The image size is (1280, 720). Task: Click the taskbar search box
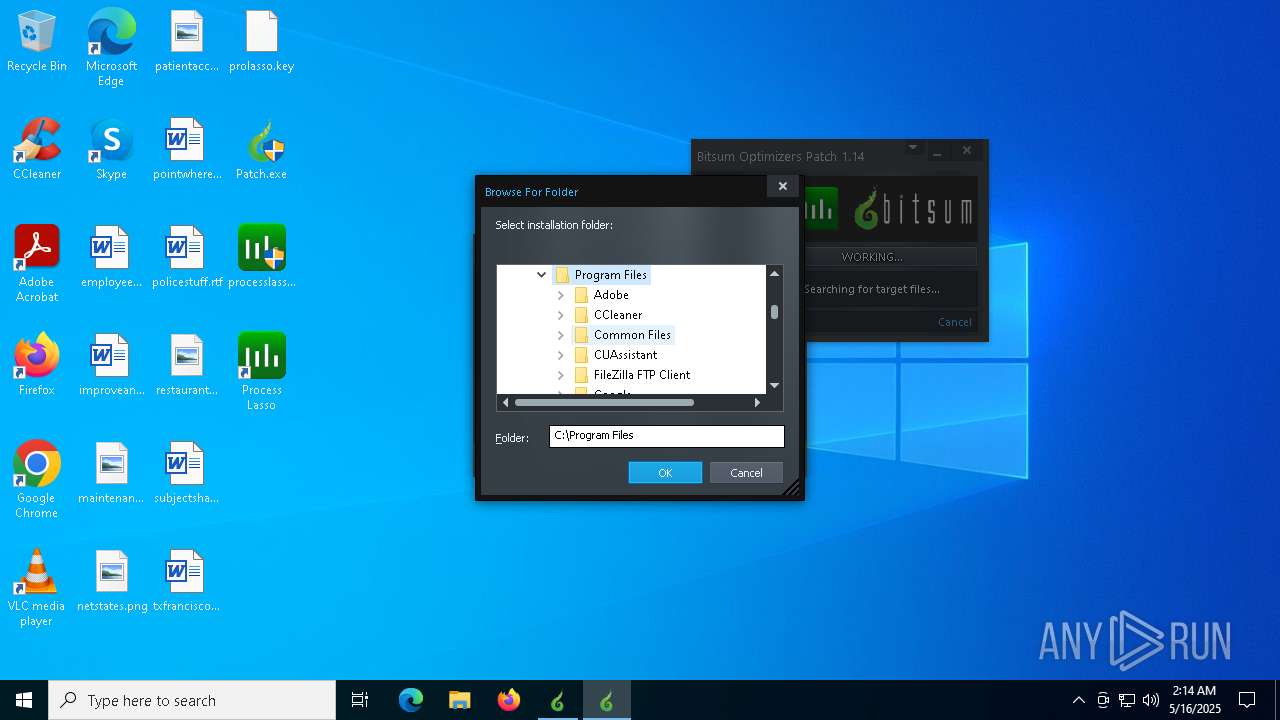point(192,700)
